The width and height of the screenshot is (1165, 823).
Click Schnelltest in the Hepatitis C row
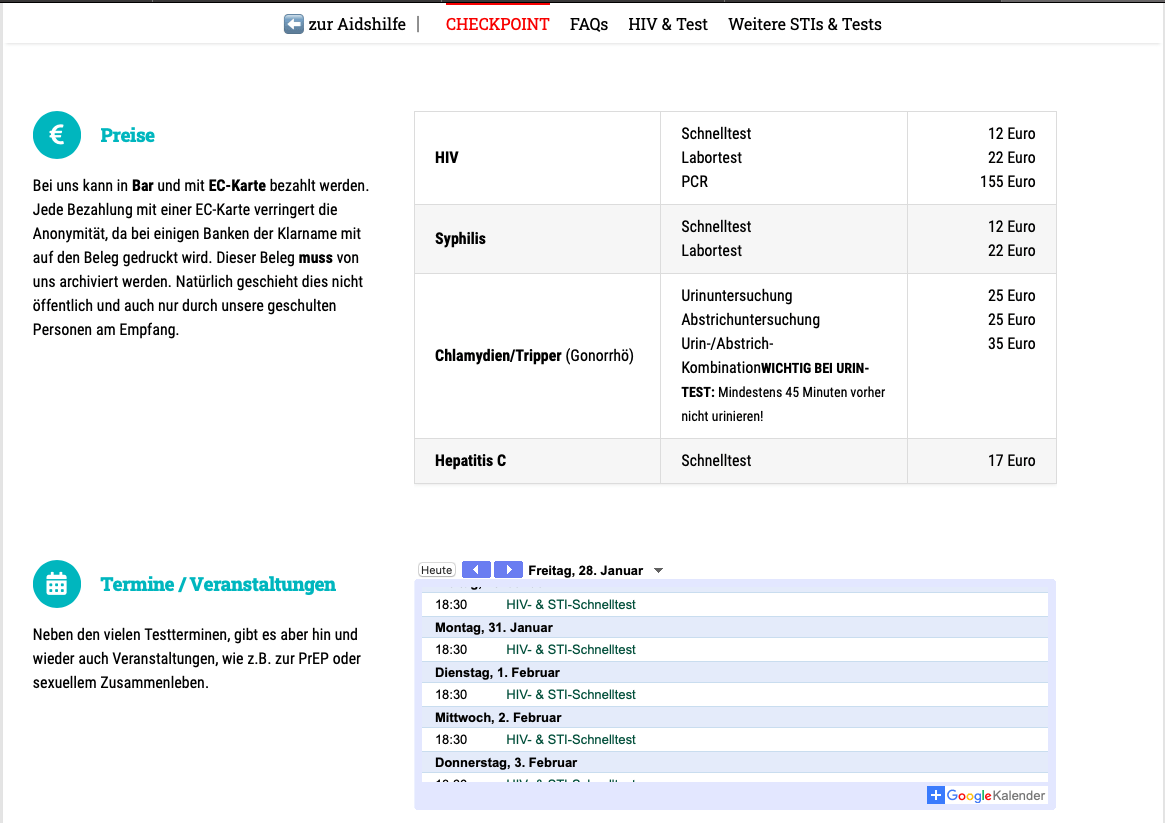click(716, 461)
